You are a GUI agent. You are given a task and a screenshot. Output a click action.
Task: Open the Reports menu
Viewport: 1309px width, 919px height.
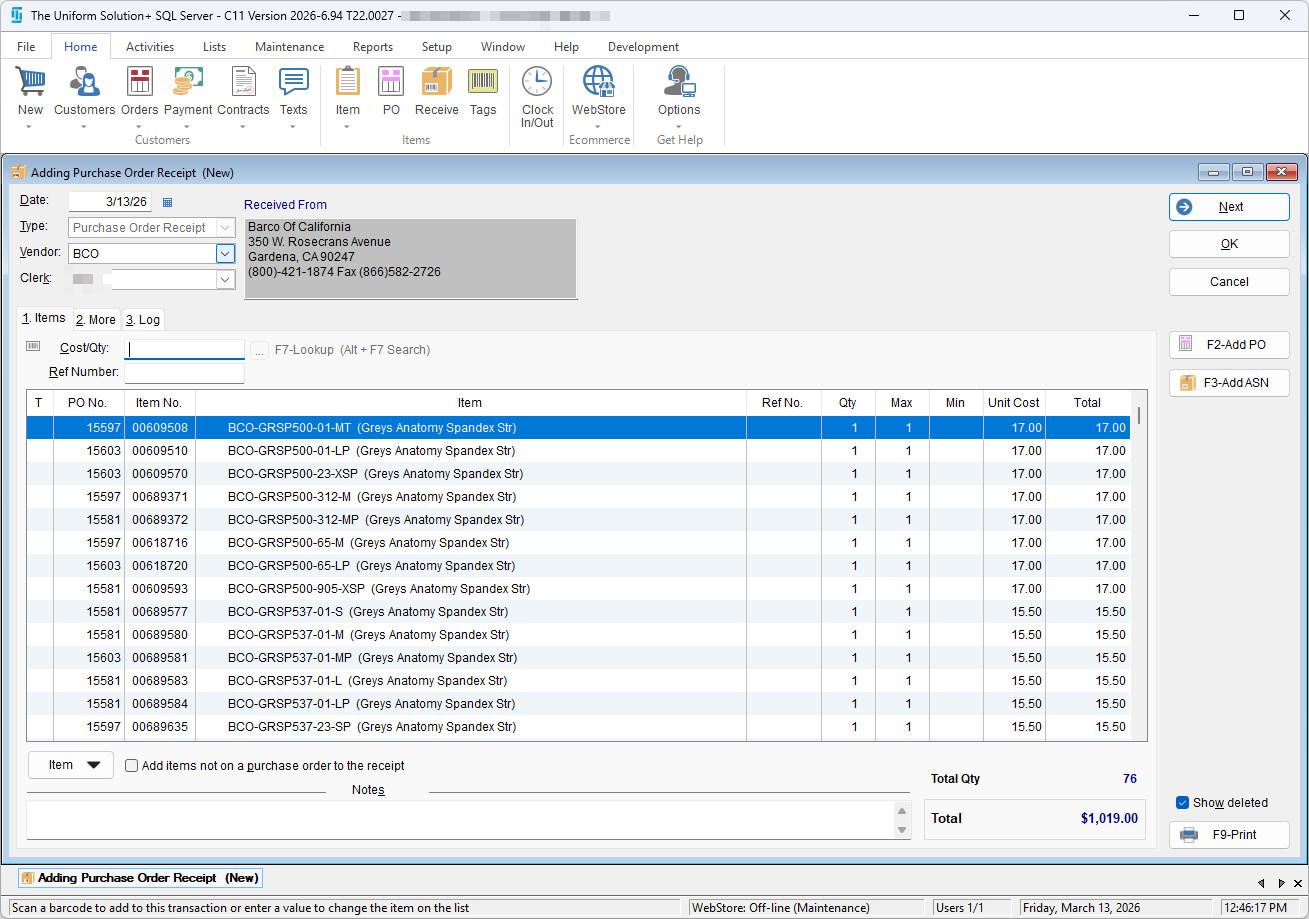(372, 47)
